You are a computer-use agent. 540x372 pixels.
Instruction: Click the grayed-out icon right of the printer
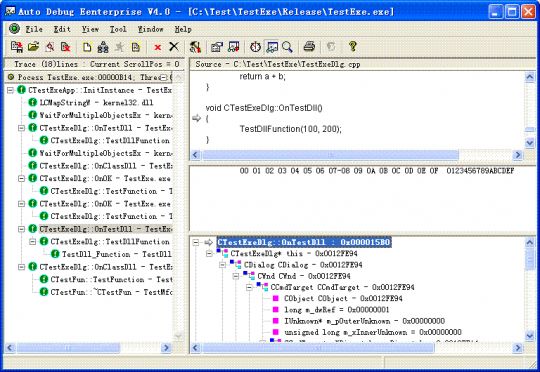point(331,46)
